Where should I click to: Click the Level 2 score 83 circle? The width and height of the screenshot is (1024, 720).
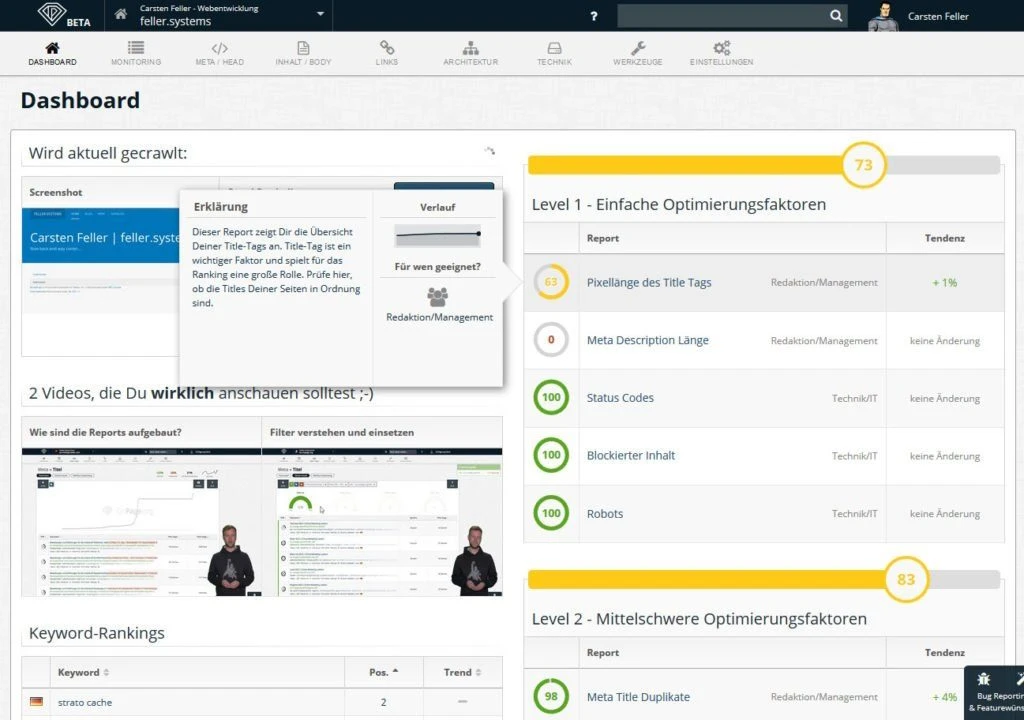pyautogui.click(x=906, y=579)
